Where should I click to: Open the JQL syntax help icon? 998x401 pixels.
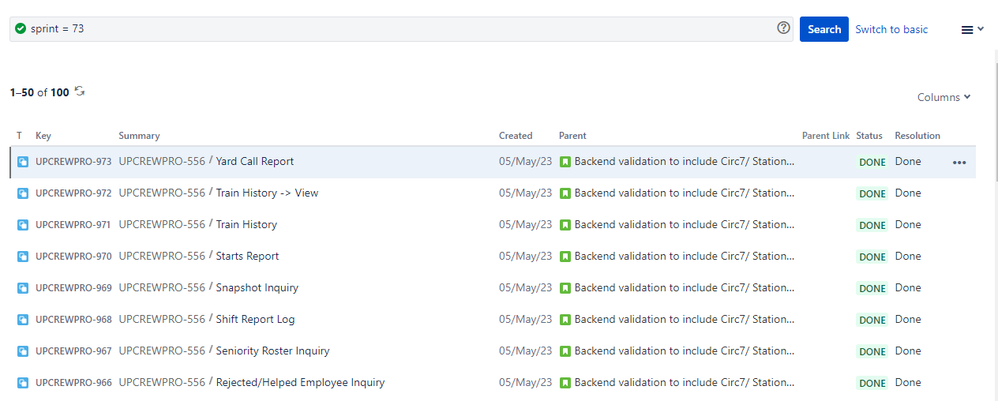point(784,28)
